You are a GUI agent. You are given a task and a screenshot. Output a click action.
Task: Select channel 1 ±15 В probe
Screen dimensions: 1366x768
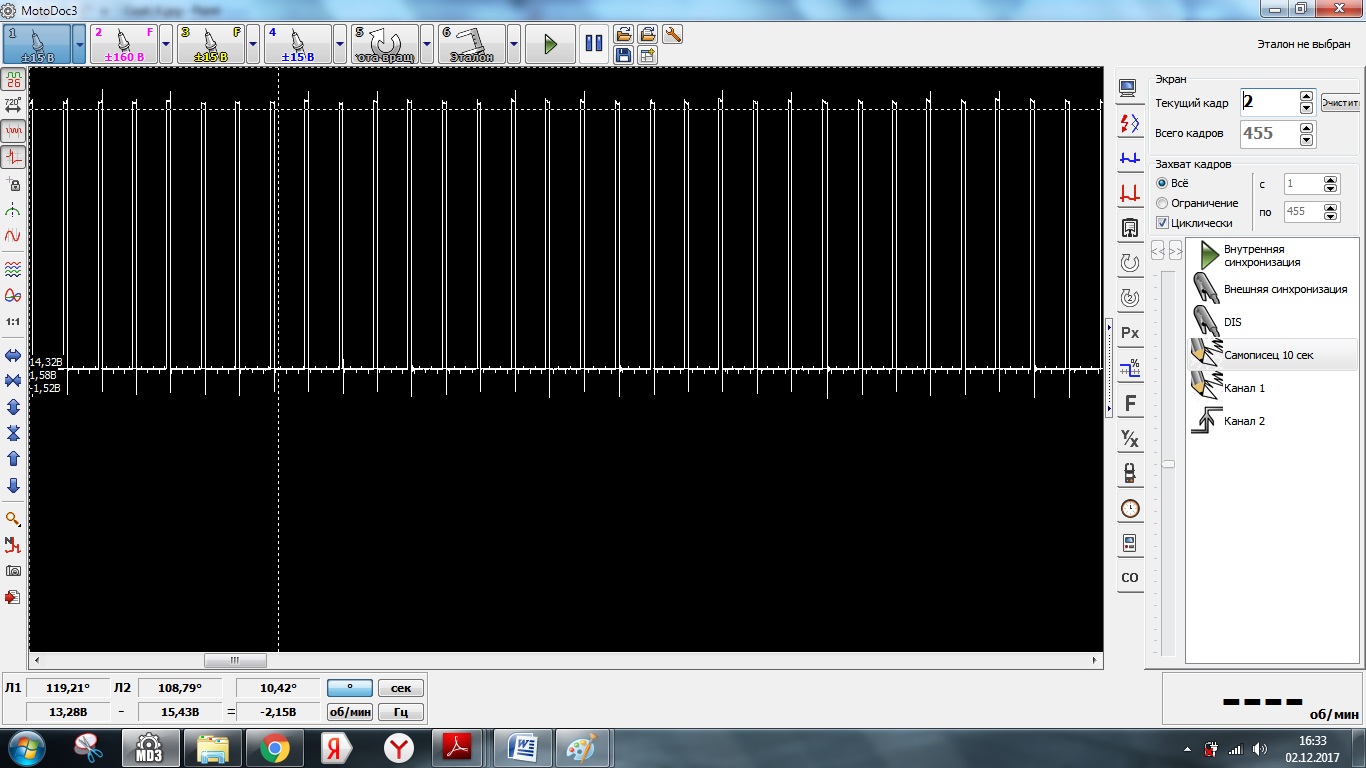[37, 44]
